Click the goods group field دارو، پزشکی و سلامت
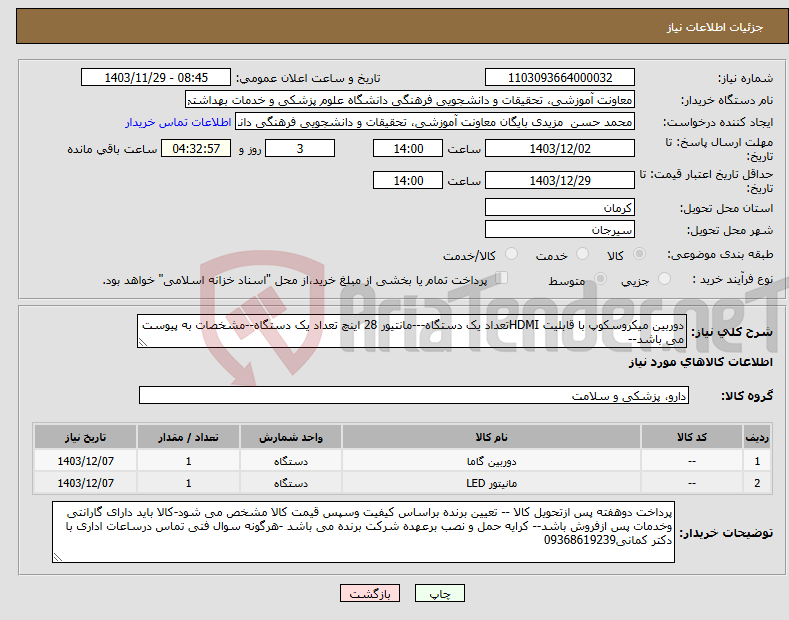Screen dimensions: 789x620 tap(414, 396)
